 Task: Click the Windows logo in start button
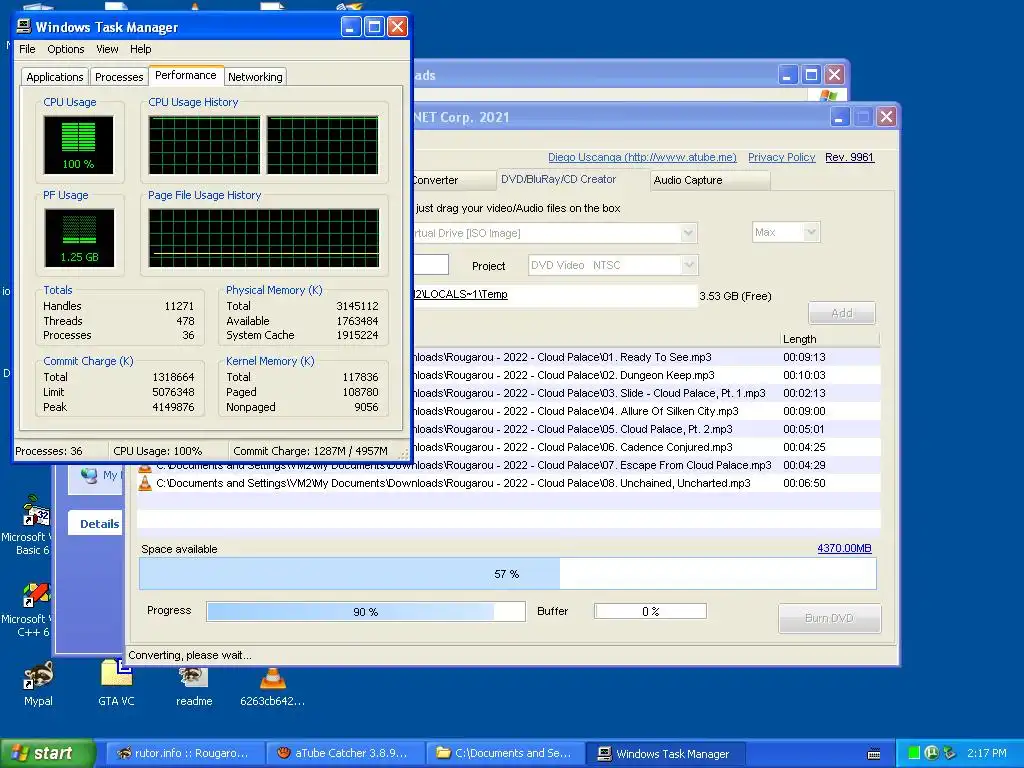click(x=20, y=754)
